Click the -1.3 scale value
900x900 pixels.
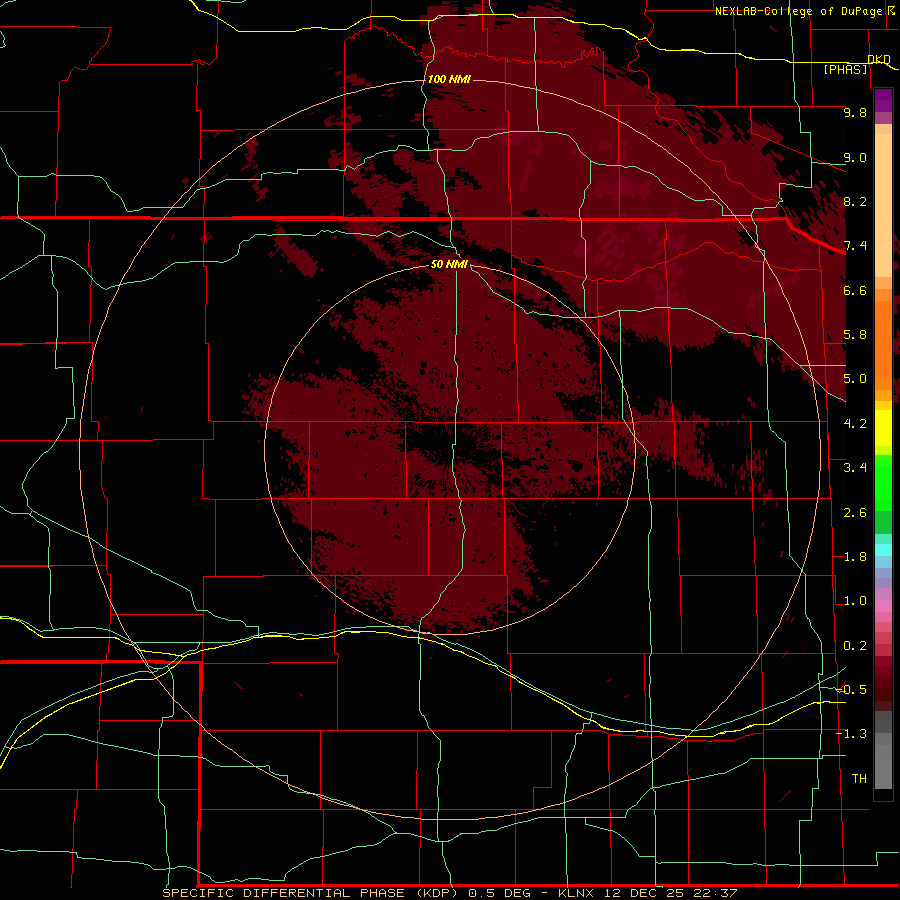pyautogui.click(x=851, y=734)
